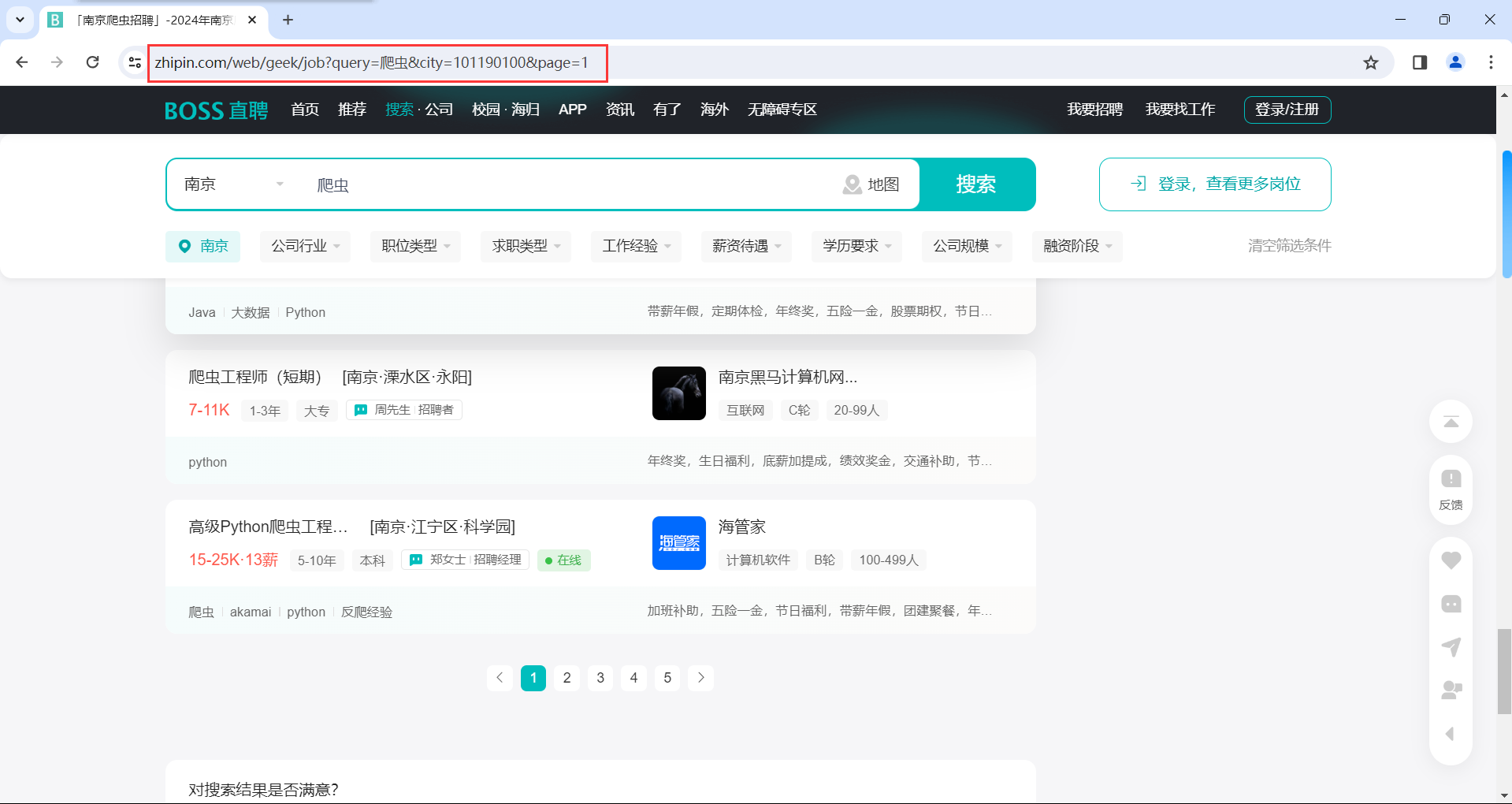Click chat icon beside 周先生 招聘者
Viewport: 1512px width, 804px height.
coord(361,410)
